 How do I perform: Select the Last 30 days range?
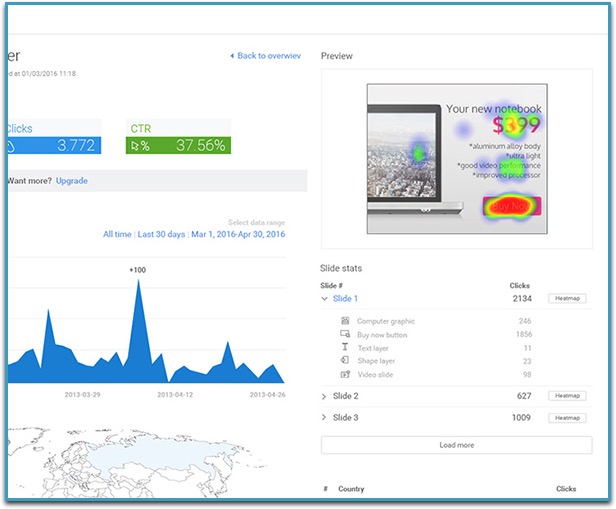click(x=161, y=234)
